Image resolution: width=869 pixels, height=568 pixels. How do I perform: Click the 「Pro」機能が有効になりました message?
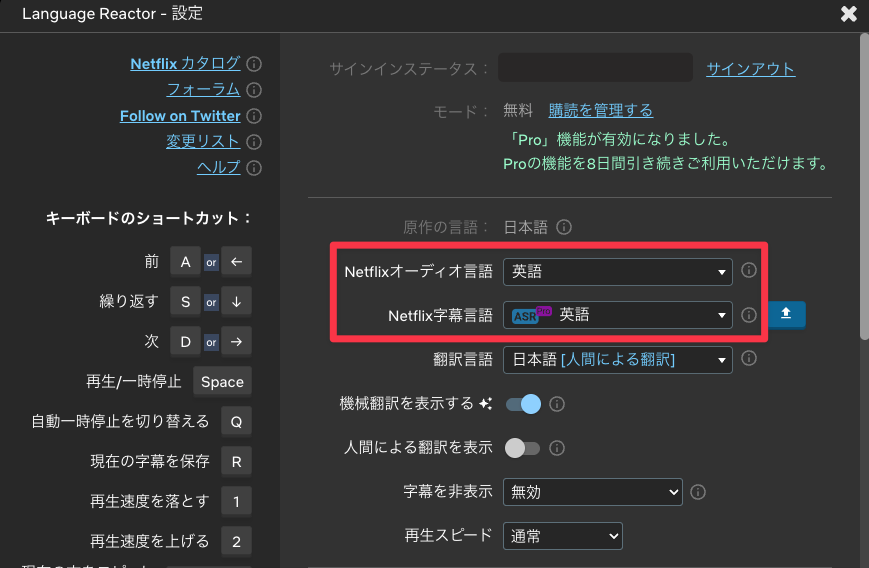(x=618, y=139)
